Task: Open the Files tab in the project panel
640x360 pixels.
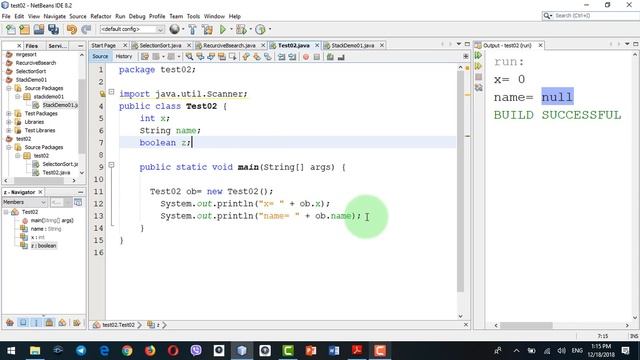Action: tap(32, 46)
